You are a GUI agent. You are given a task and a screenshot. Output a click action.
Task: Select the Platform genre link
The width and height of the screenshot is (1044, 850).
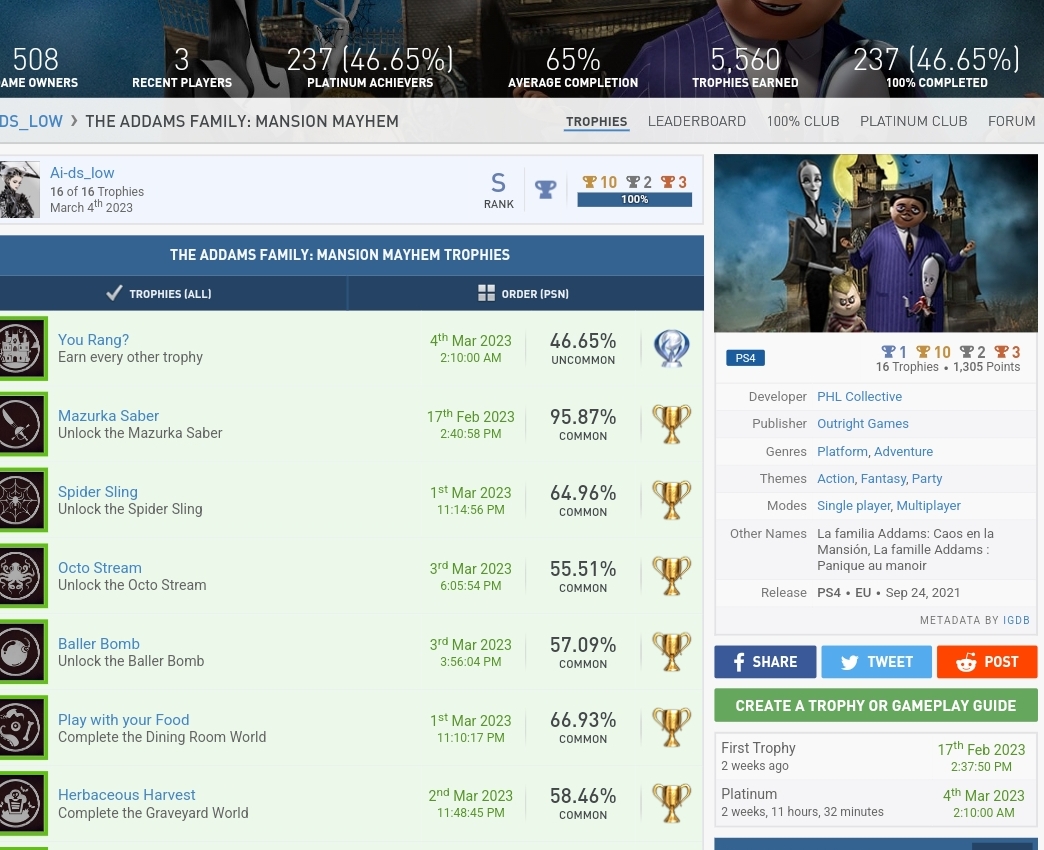[842, 451]
